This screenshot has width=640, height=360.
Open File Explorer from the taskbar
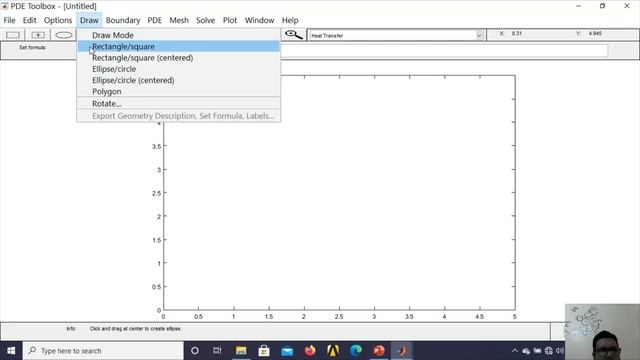pyautogui.click(x=241, y=351)
